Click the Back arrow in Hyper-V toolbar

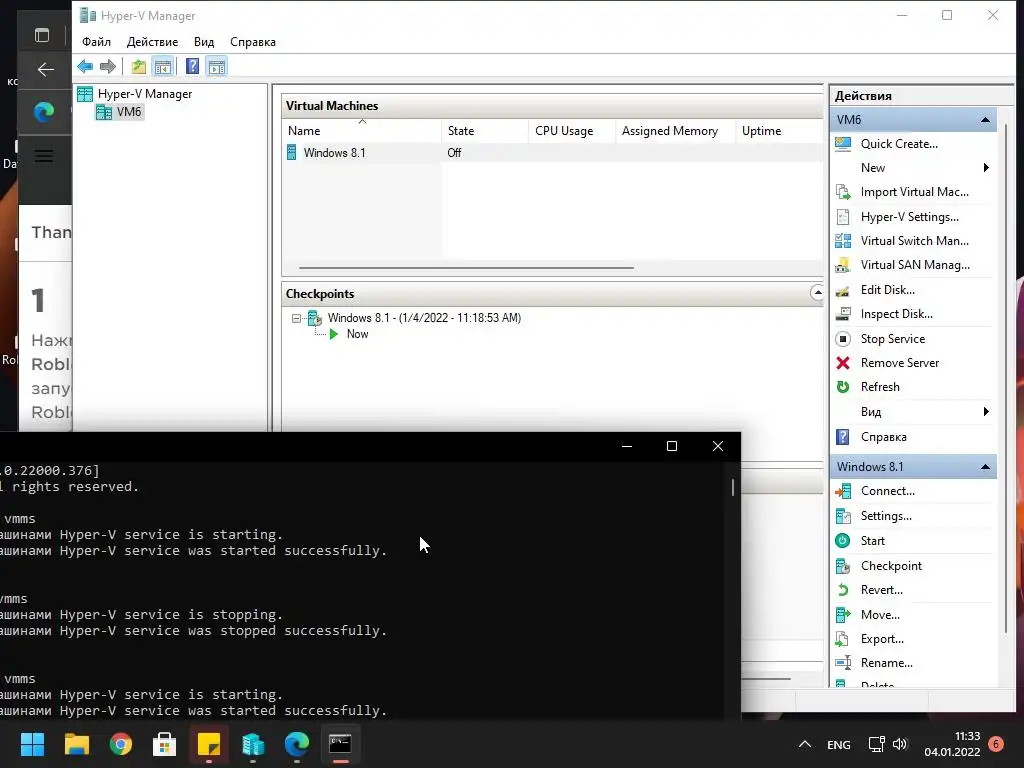(85, 66)
